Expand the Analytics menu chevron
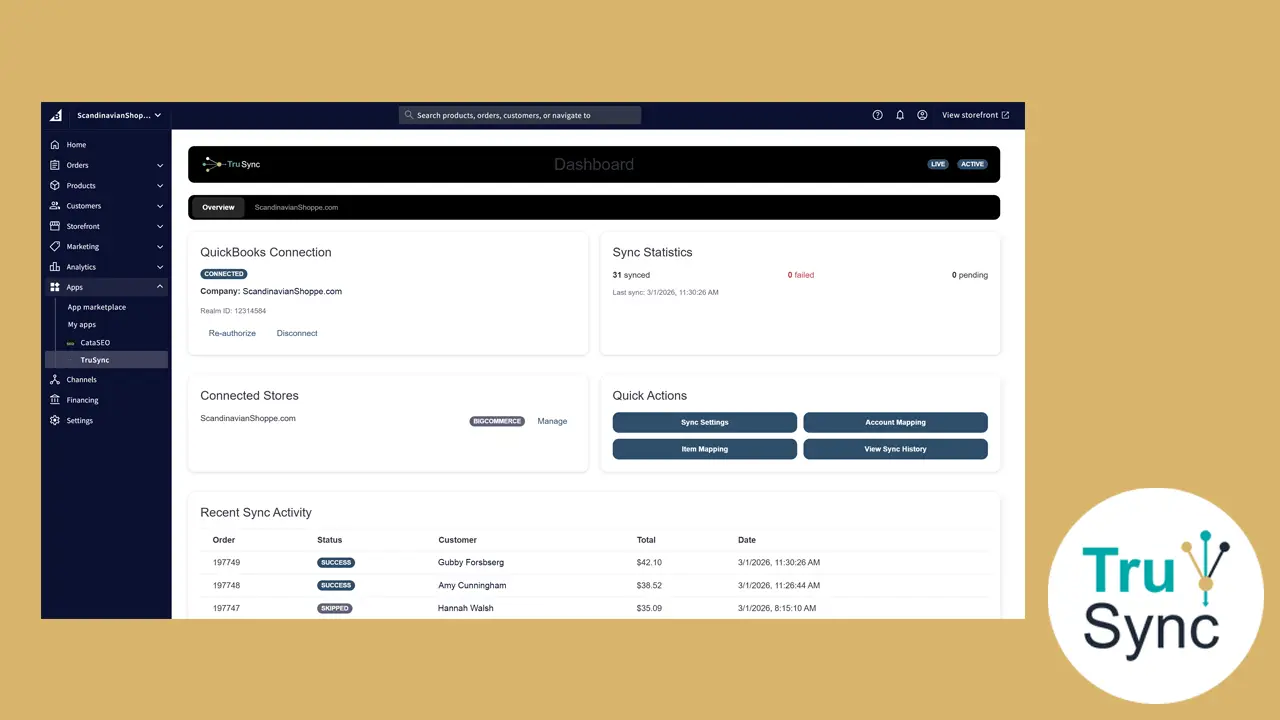1280x720 pixels. [160, 267]
